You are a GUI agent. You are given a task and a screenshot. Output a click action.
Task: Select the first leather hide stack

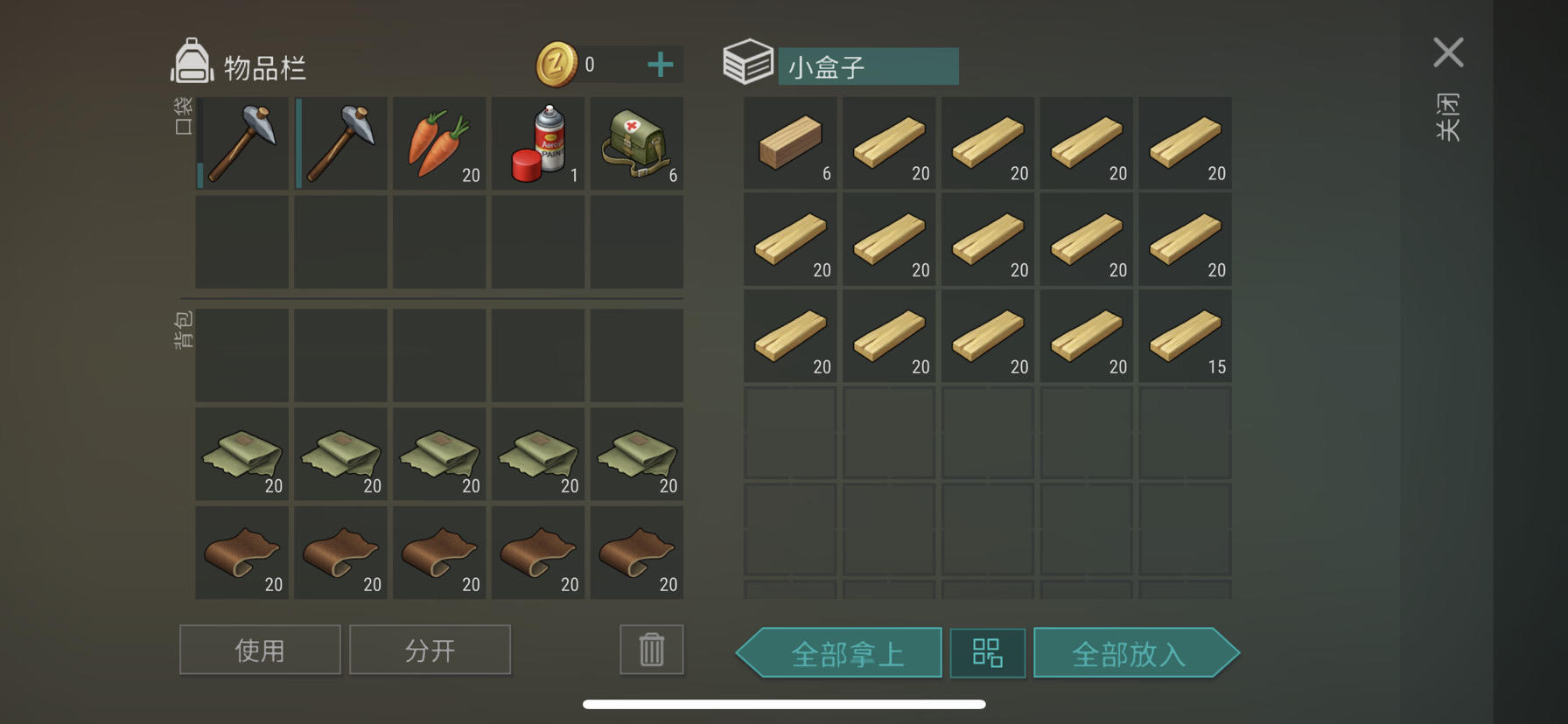242,553
